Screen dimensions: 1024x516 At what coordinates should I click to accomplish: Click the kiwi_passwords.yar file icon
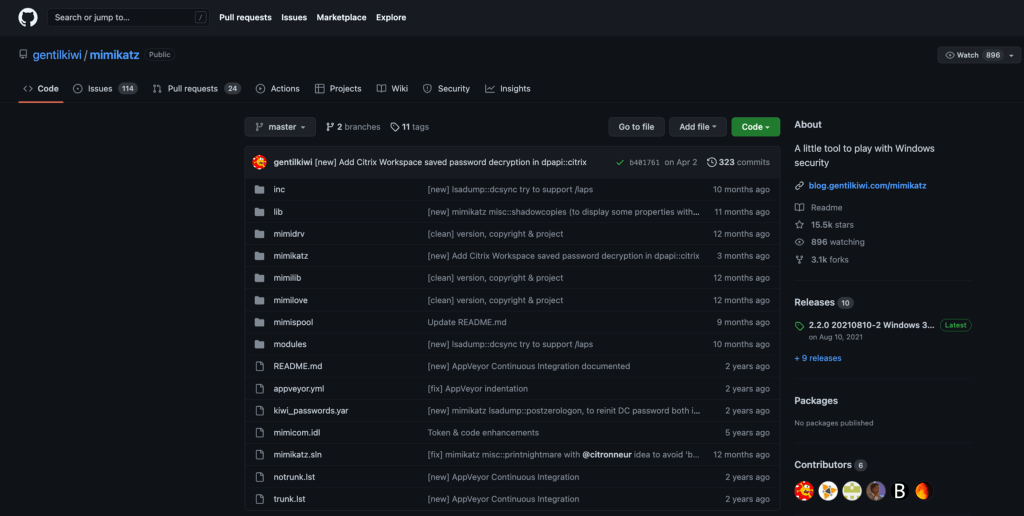click(x=259, y=410)
